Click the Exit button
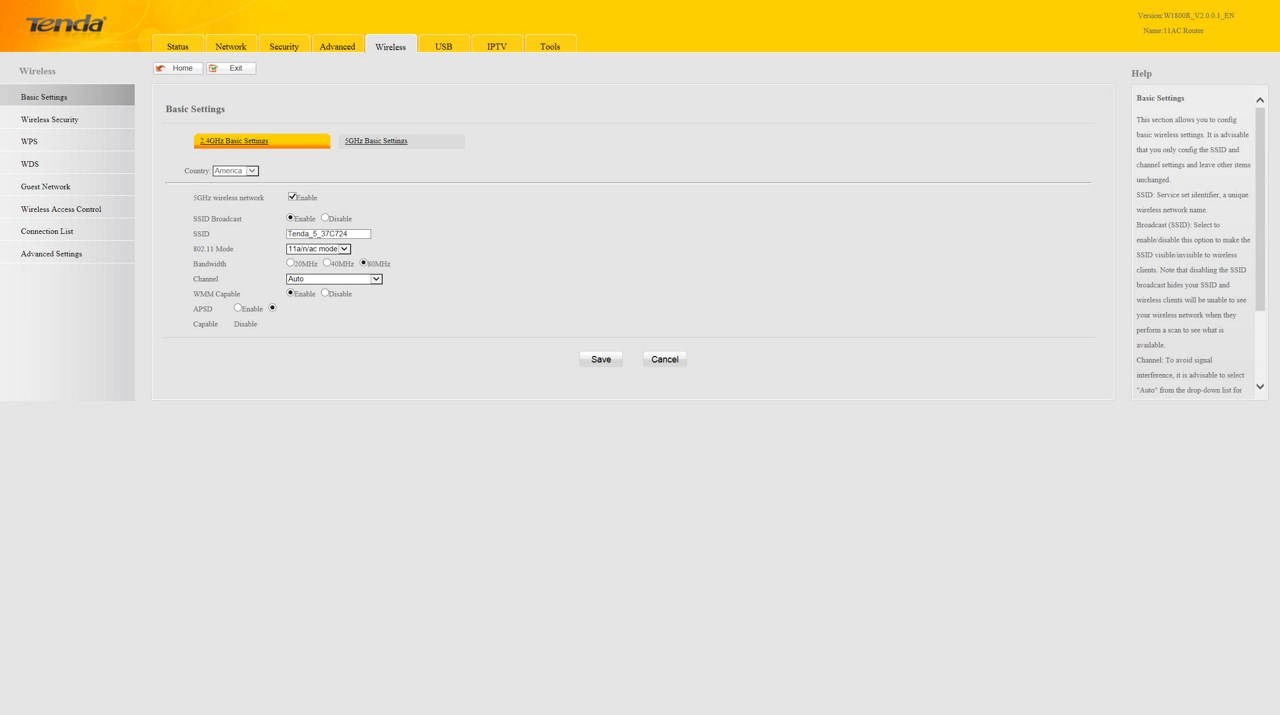This screenshot has height=715, width=1280. (231, 68)
